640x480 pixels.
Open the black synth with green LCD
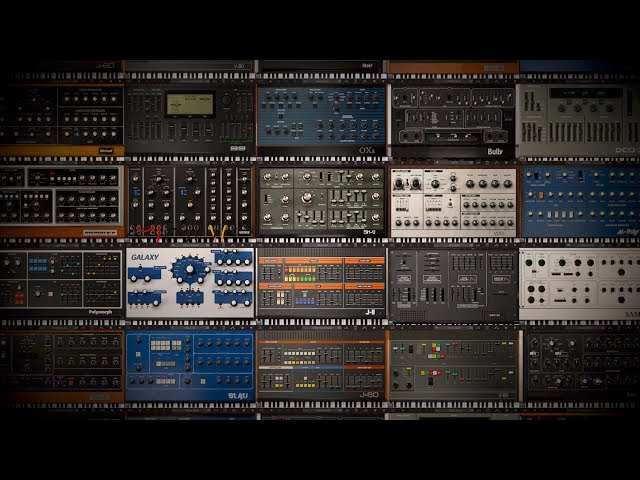click(190, 120)
